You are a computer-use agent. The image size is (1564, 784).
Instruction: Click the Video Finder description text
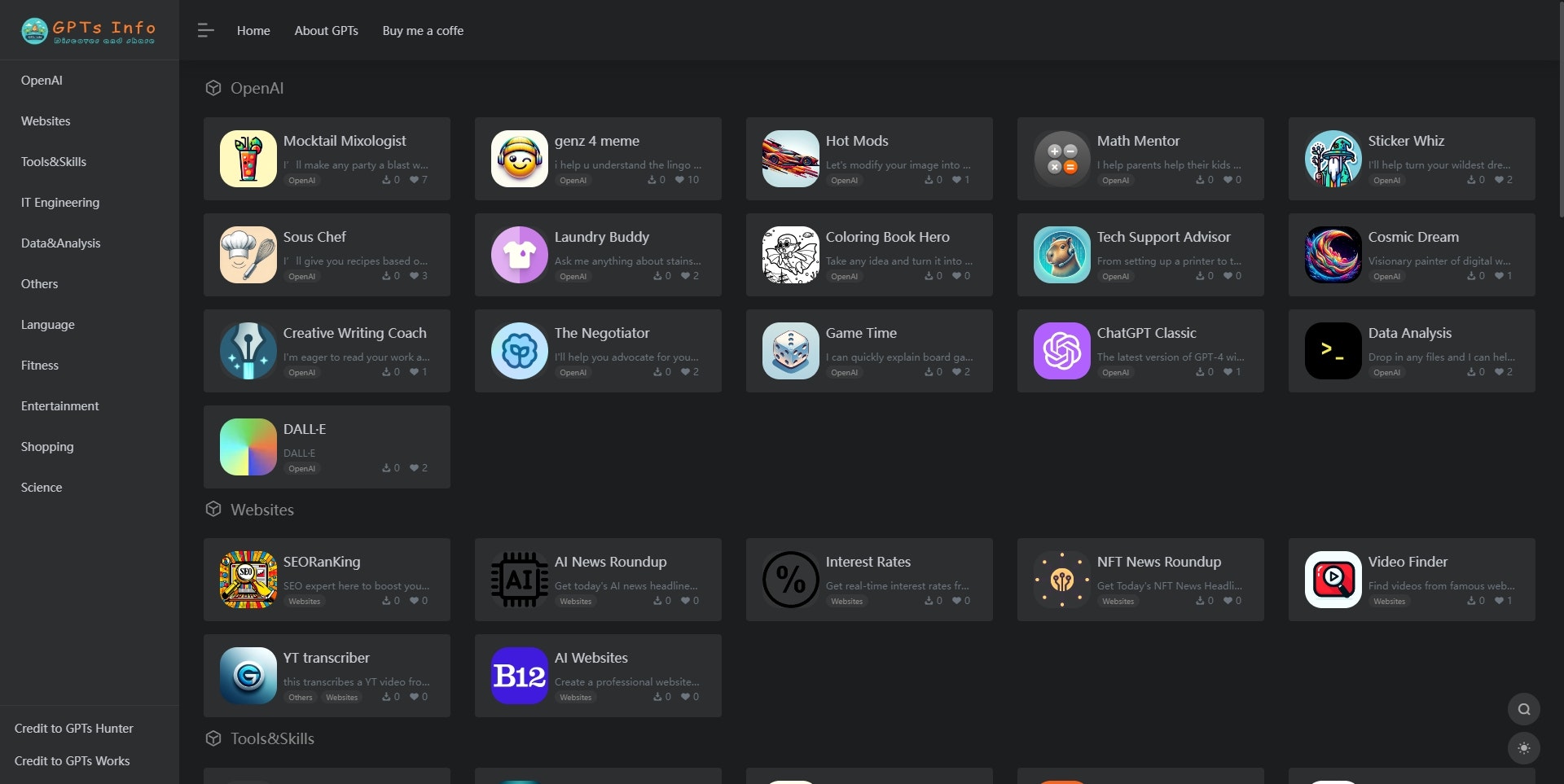pos(1442,586)
